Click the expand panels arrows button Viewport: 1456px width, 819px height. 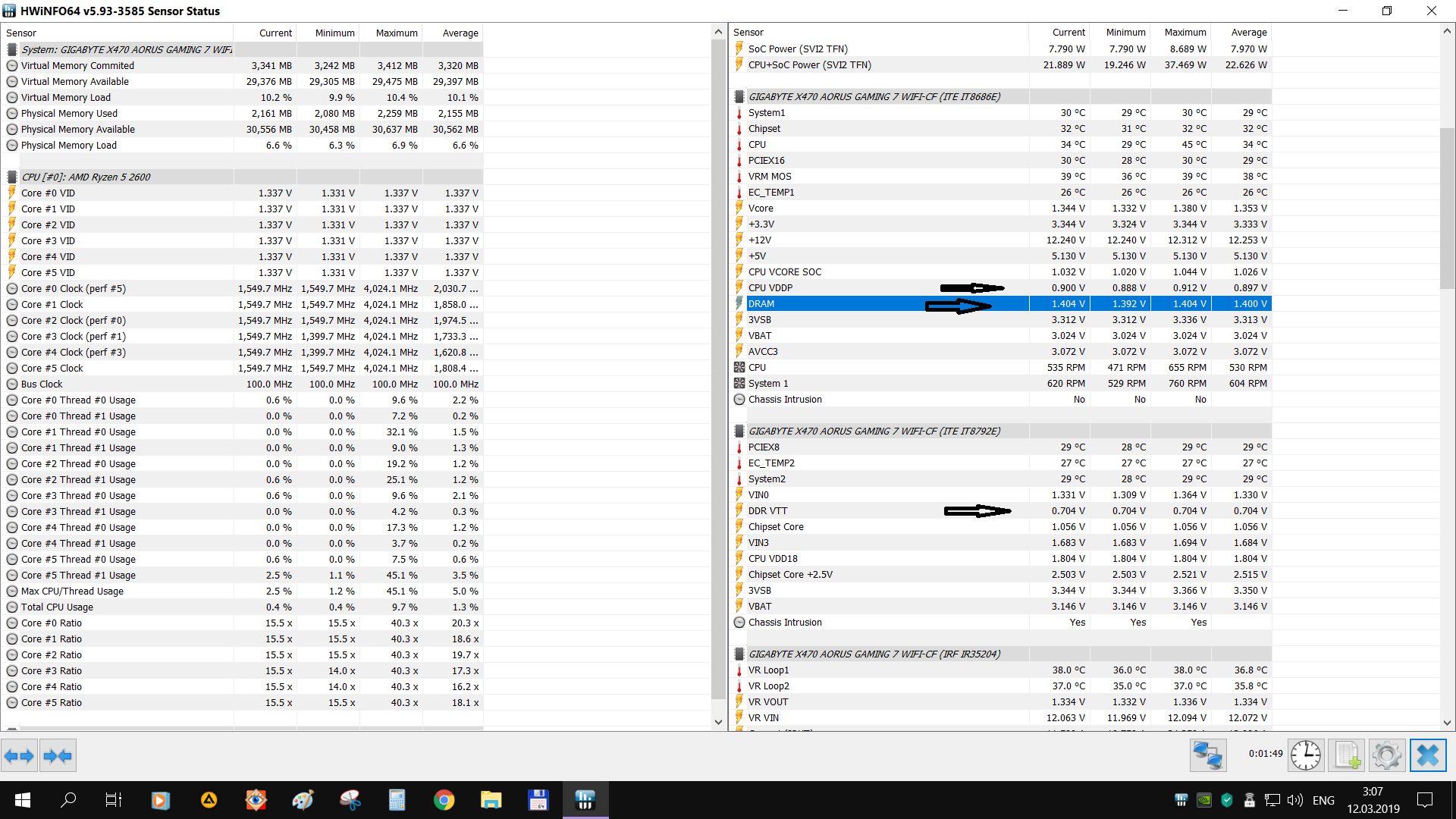pos(19,755)
